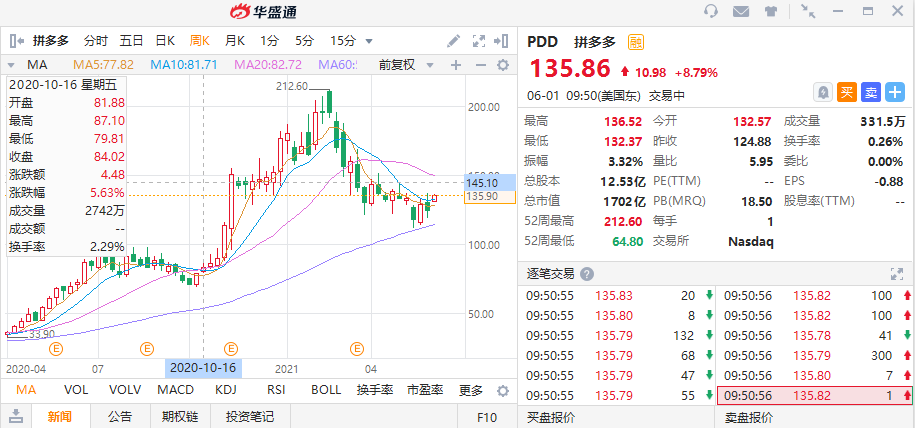Expand the 逐笔交易 panel icon

click(x=896, y=274)
